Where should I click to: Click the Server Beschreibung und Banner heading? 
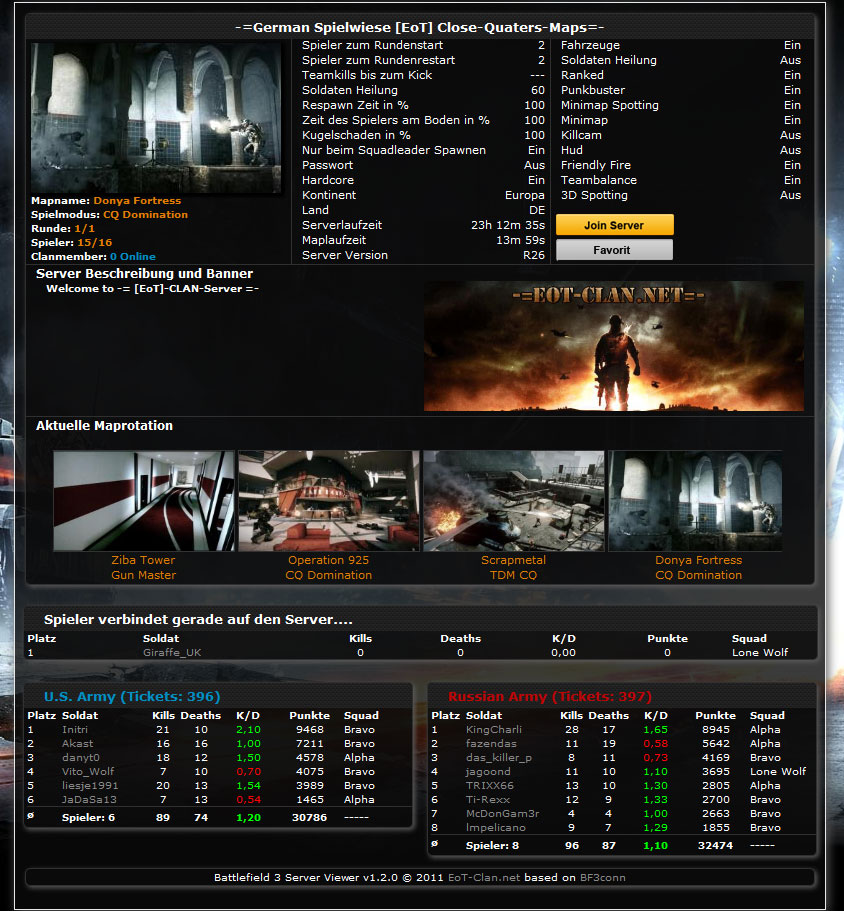(144, 274)
